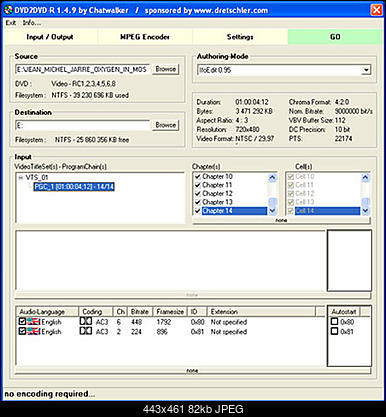
Task: Click down arrow of Chapter list scrollbar
Action: tap(272, 211)
